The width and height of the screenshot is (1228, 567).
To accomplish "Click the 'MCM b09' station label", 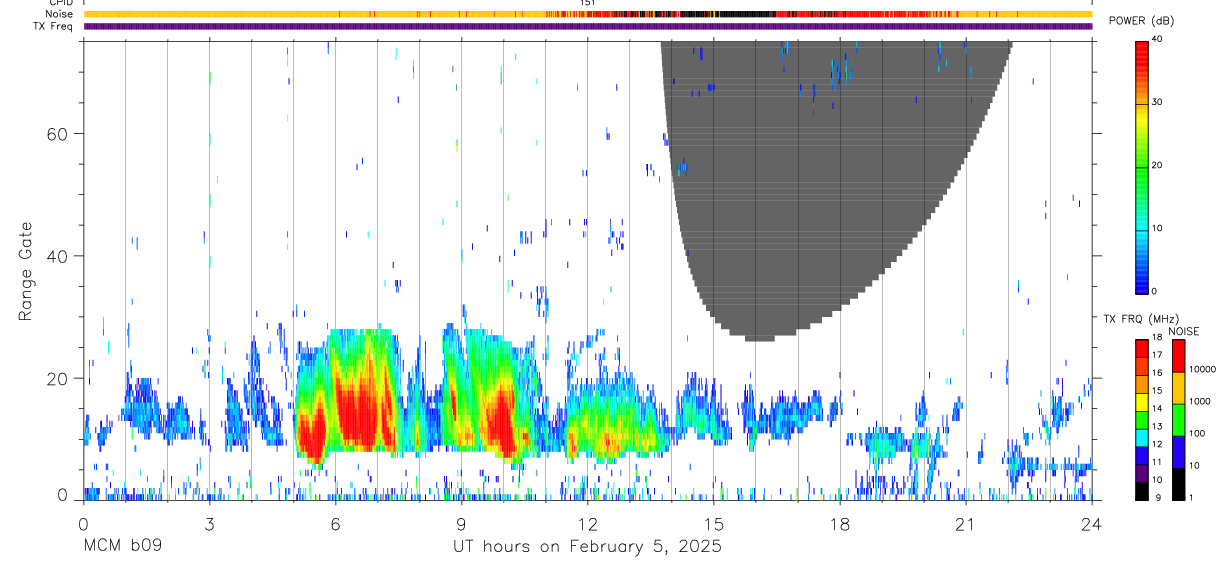I will point(123,547).
